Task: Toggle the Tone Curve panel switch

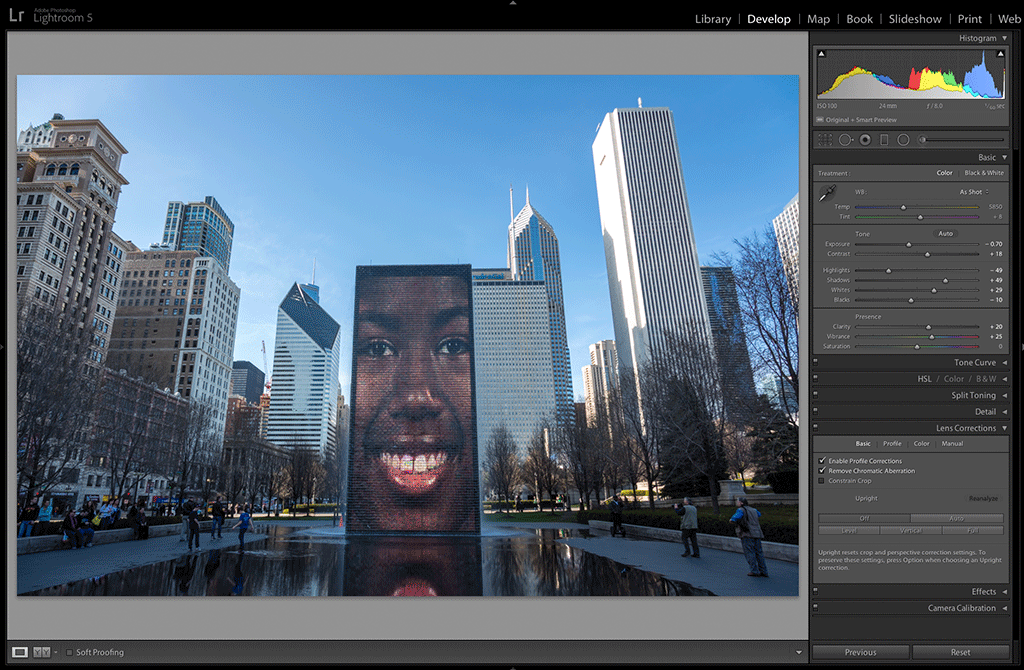Action: tap(815, 361)
